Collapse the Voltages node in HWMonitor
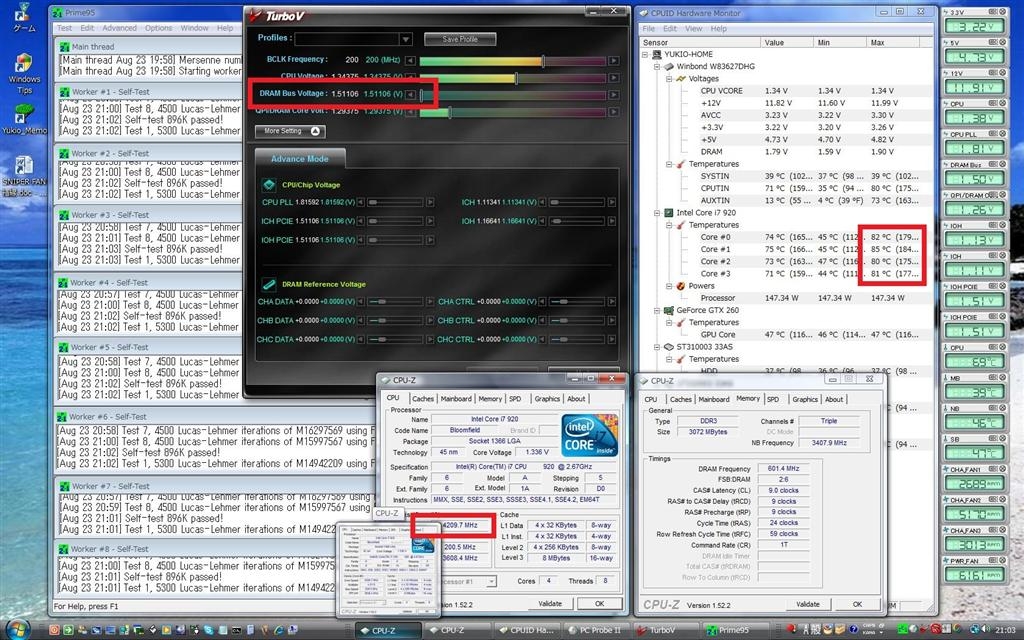This screenshot has width=1024, height=640. (669, 78)
